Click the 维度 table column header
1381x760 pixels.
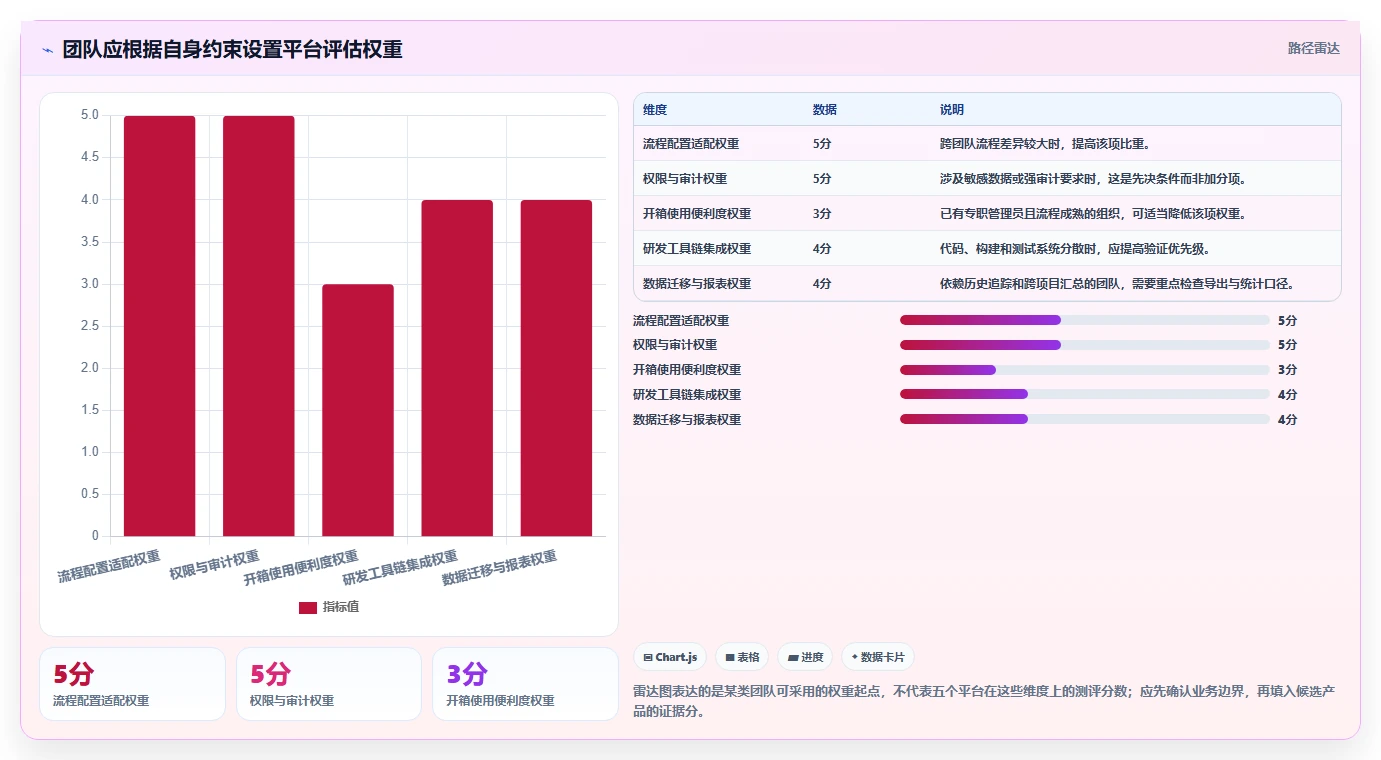(655, 110)
